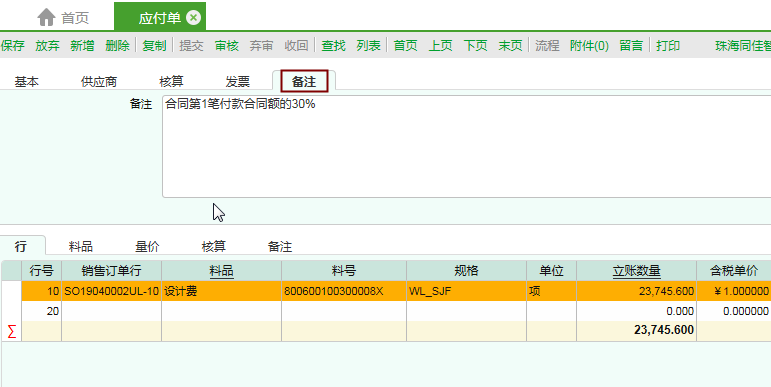Viewport: 771px width, 387px height.
Task: Click 收回 in the toolbar
Action: [x=297, y=46]
